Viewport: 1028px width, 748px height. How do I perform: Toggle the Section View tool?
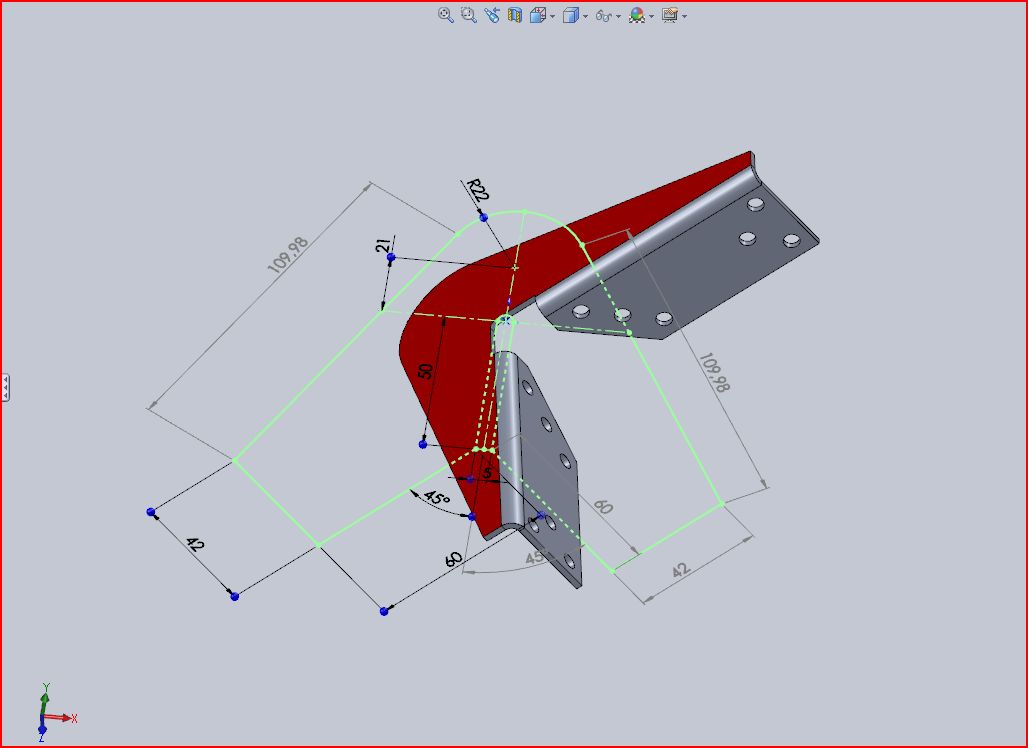(515, 15)
